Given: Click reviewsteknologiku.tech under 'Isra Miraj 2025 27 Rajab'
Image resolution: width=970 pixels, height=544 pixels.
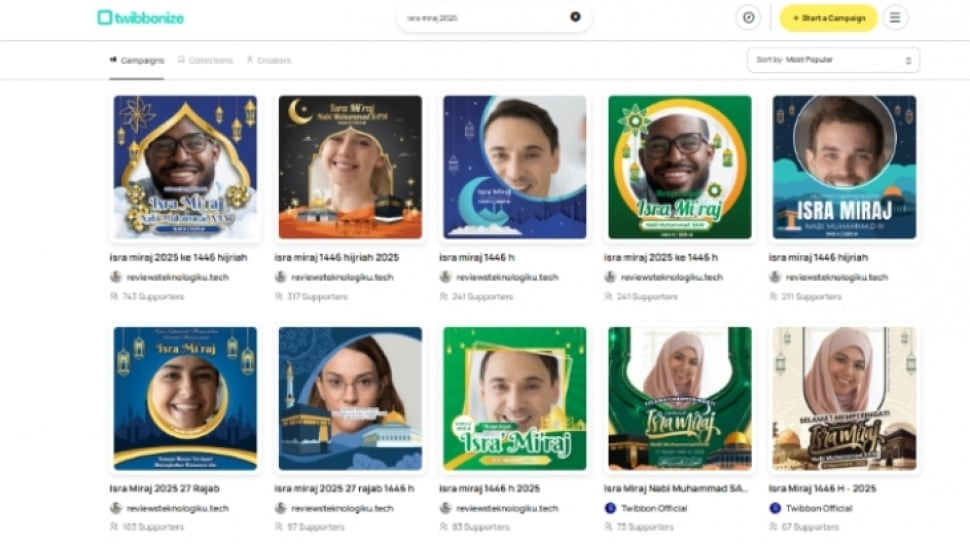Looking at the screenshot, I should (x=178, y=508).
